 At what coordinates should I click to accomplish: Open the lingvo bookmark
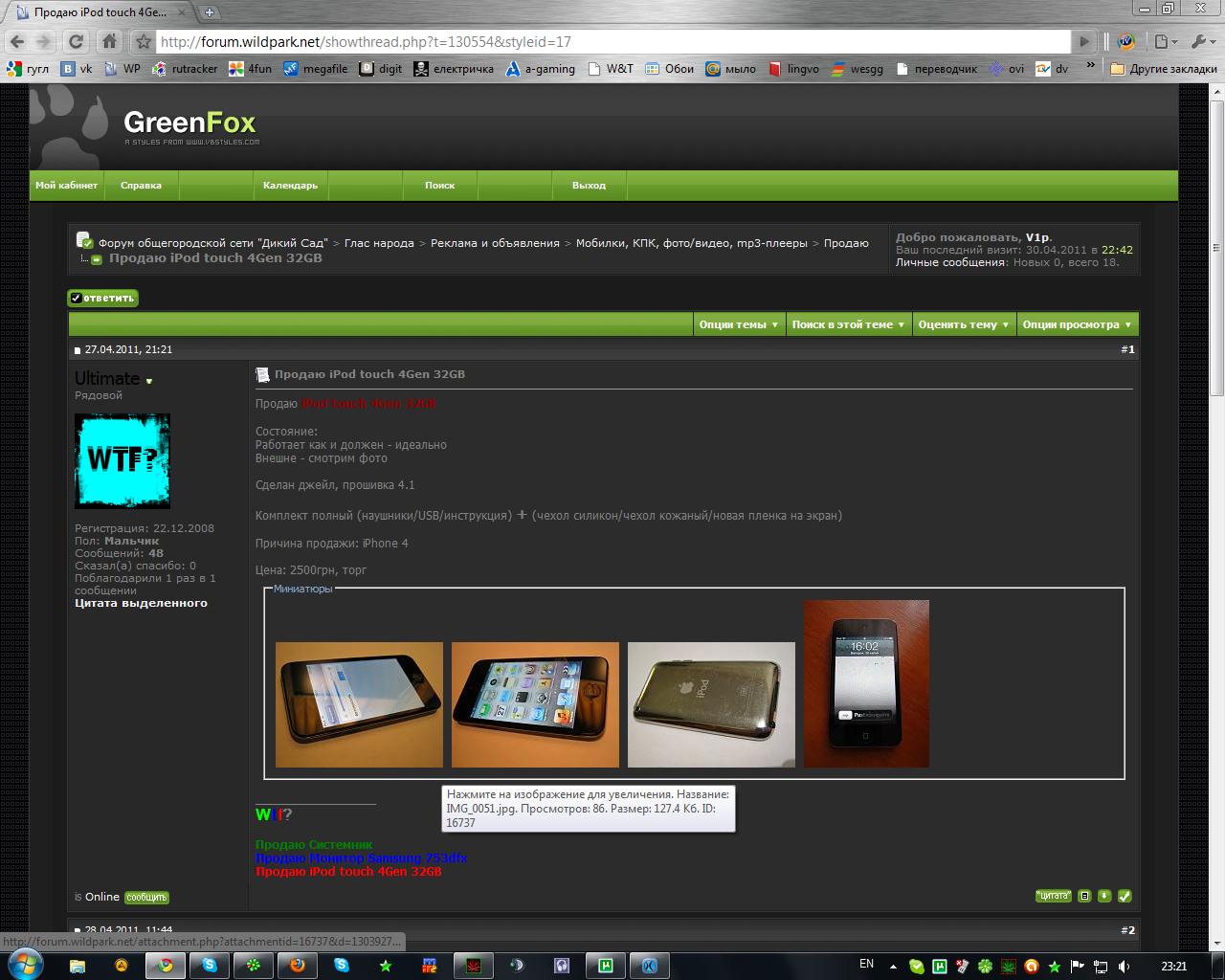click(794, 69)
